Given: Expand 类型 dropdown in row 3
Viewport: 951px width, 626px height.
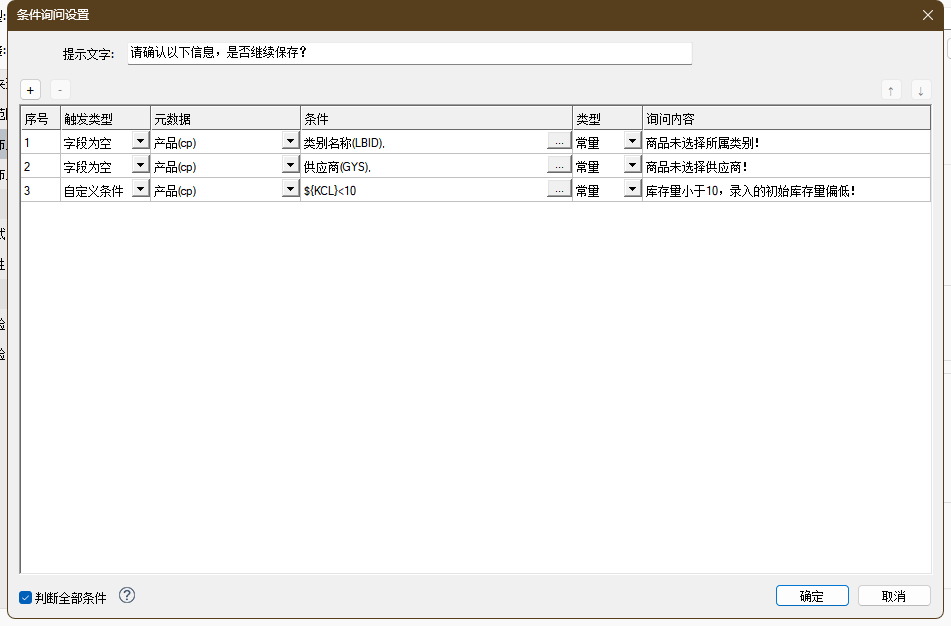Looking at the screenshot, I should point(632,190).
